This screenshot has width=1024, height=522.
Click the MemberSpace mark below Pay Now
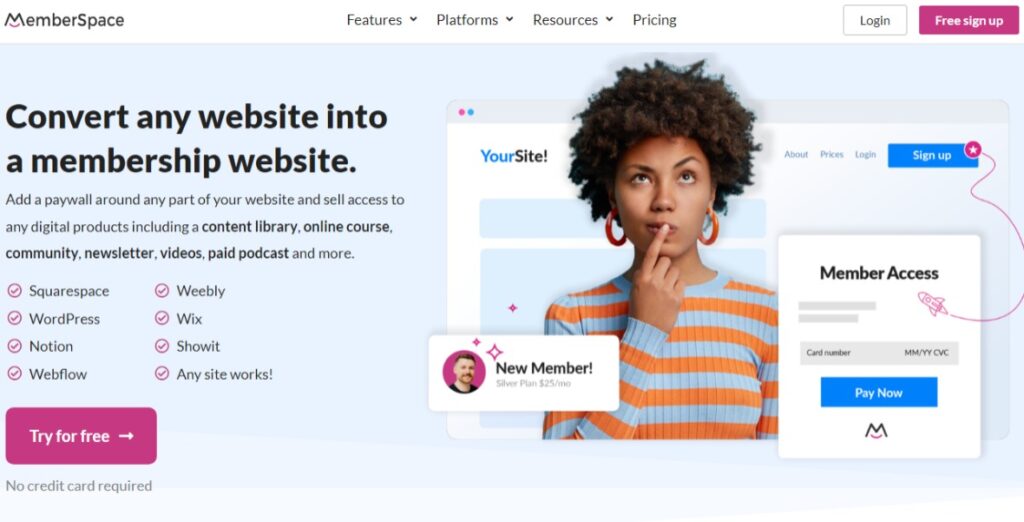click(876, 430)
